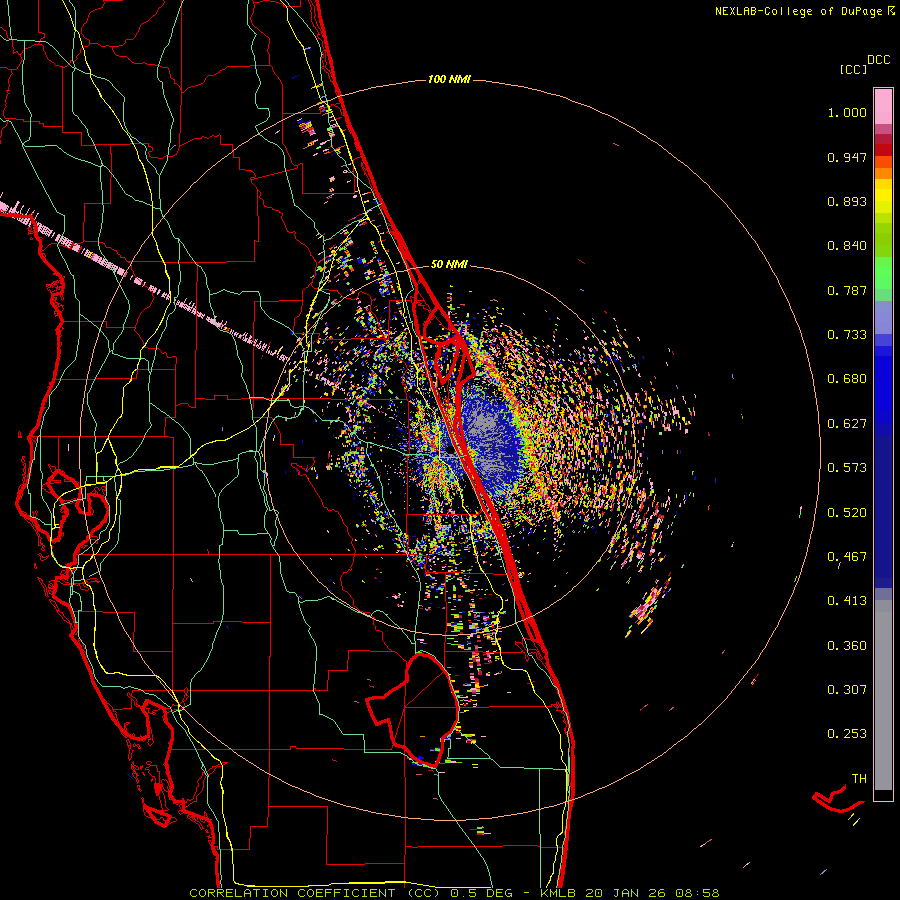Click the 08:58 timestamp in caption
900x900 pixels.
(x=697, y=893)
